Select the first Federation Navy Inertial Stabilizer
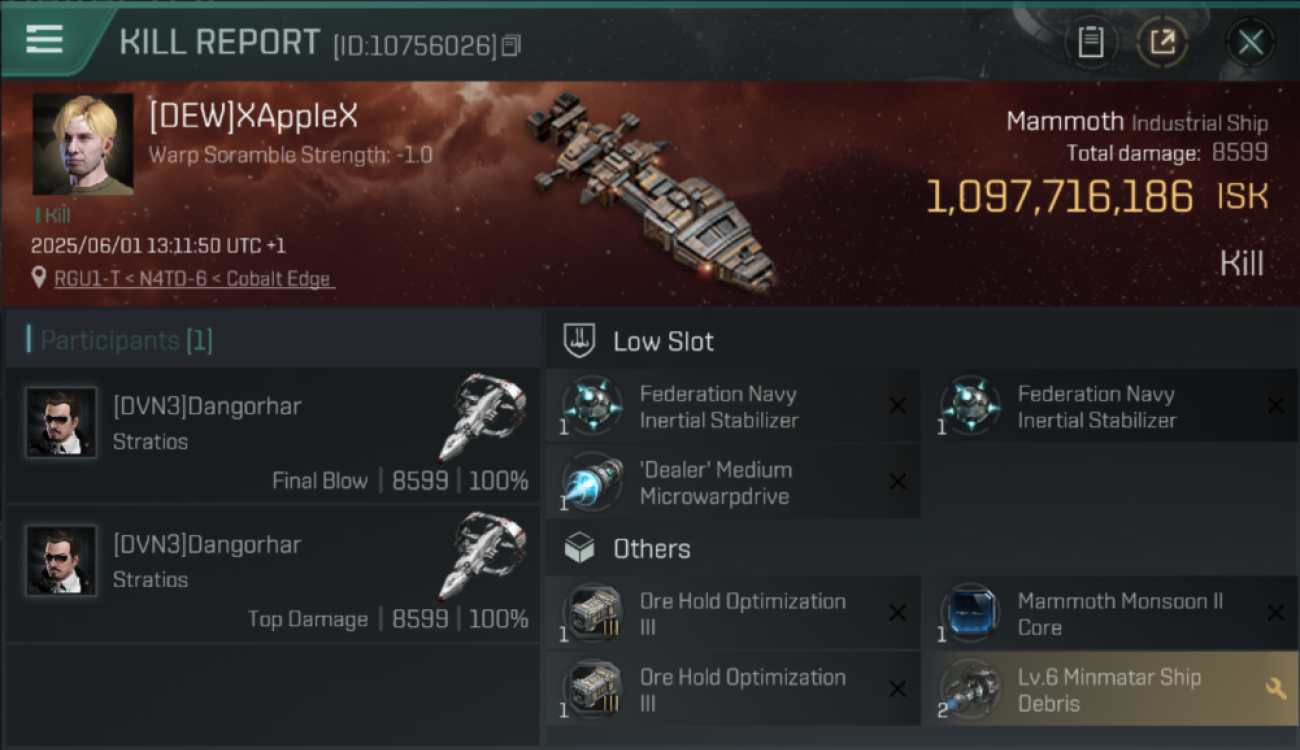 coord(733,406)
